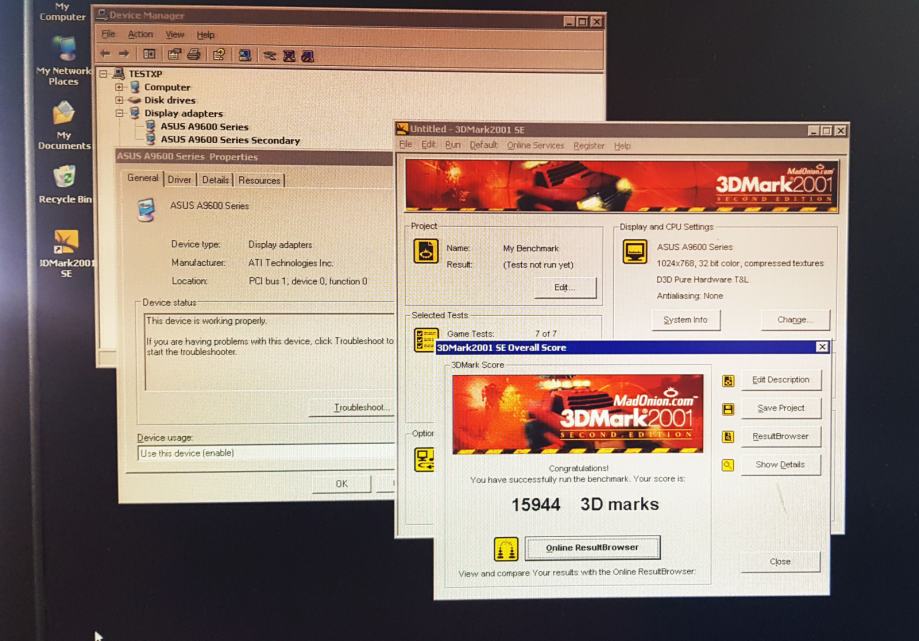This screenshot has height=641, width=919.
Task: Click the Show Details button
Action: [x=780, y=465]
